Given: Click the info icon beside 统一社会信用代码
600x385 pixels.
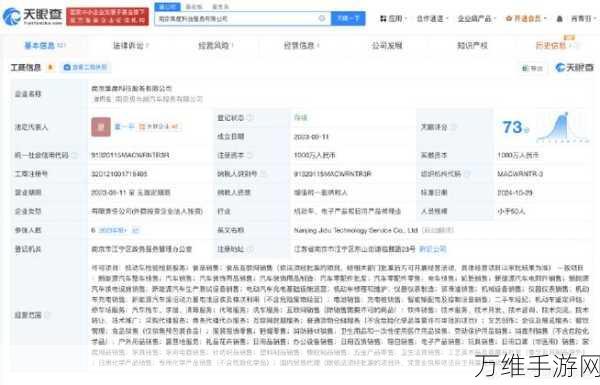Looking at the screenshot, I should pos(75,155).
